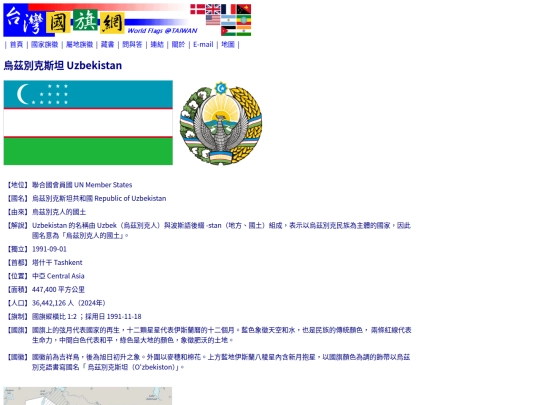This screenshot has height=405, width=540.
Task: Click the 【由來】 label
Action: point(17,212)
